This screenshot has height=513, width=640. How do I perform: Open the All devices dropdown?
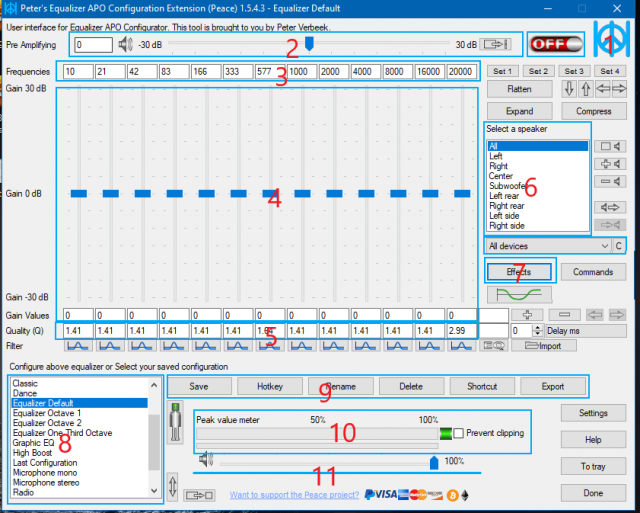coord(548,245)
